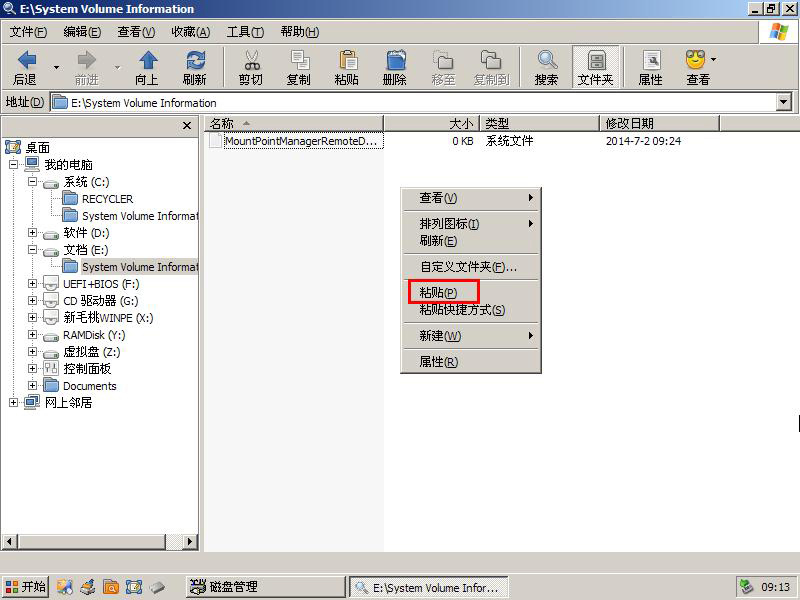Sort by the 大小 column header

[431, 123]
